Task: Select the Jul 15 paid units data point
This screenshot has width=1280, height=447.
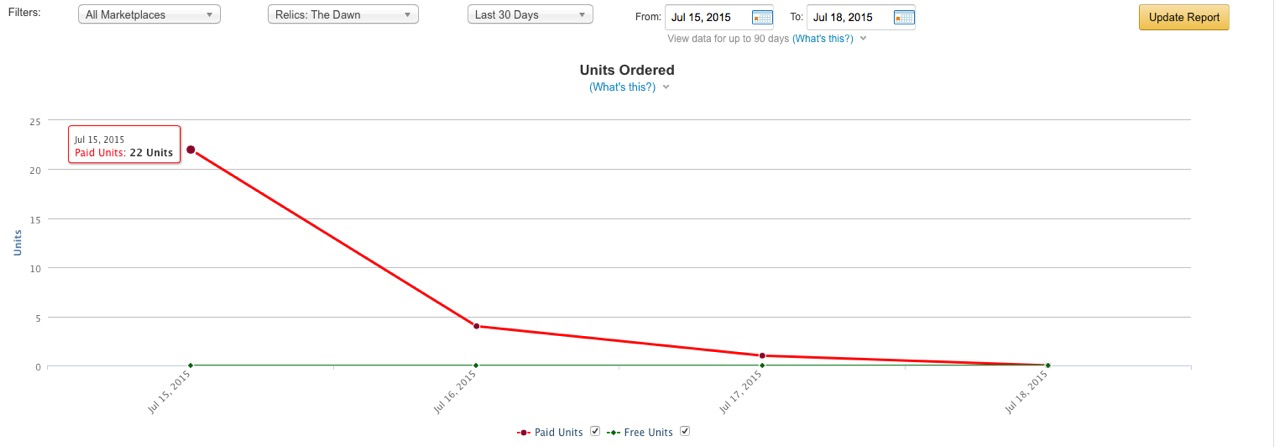Action: pos(190,150)
